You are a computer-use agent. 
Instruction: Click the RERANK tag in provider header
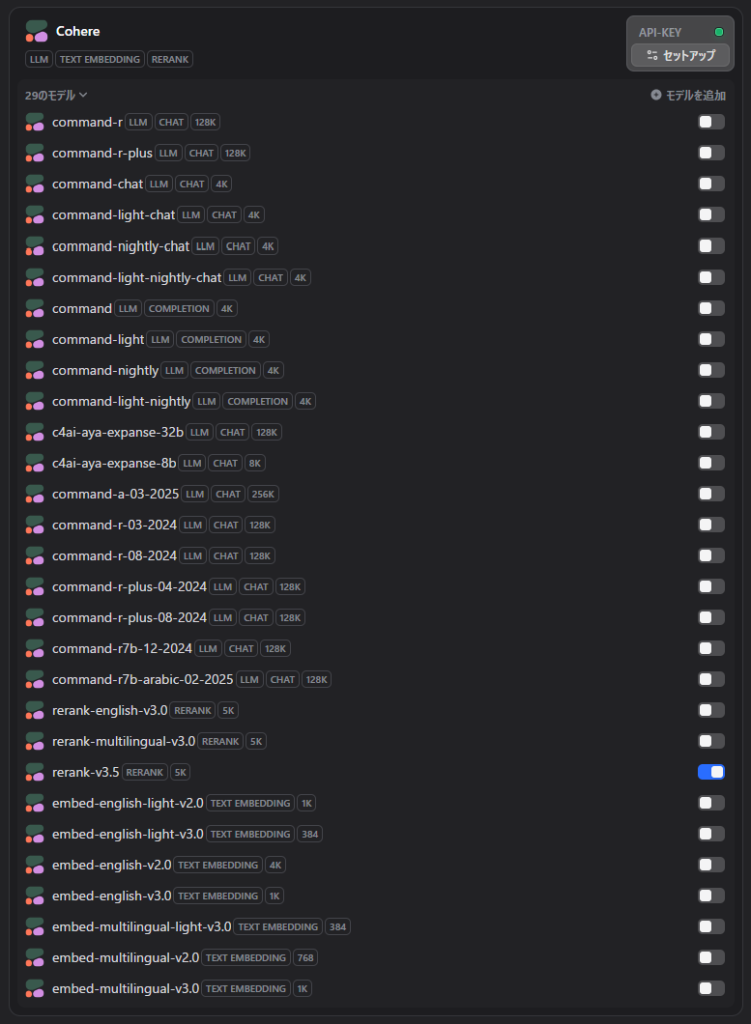[170, 59]
